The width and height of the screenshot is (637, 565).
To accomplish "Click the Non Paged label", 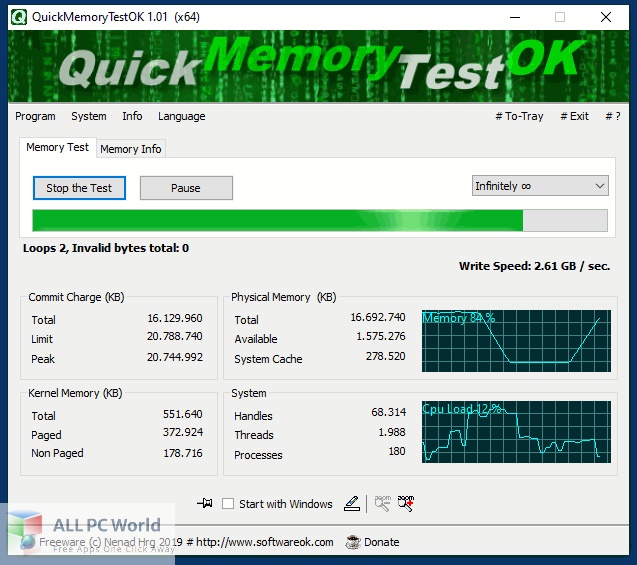I will (x=57, y=453).
